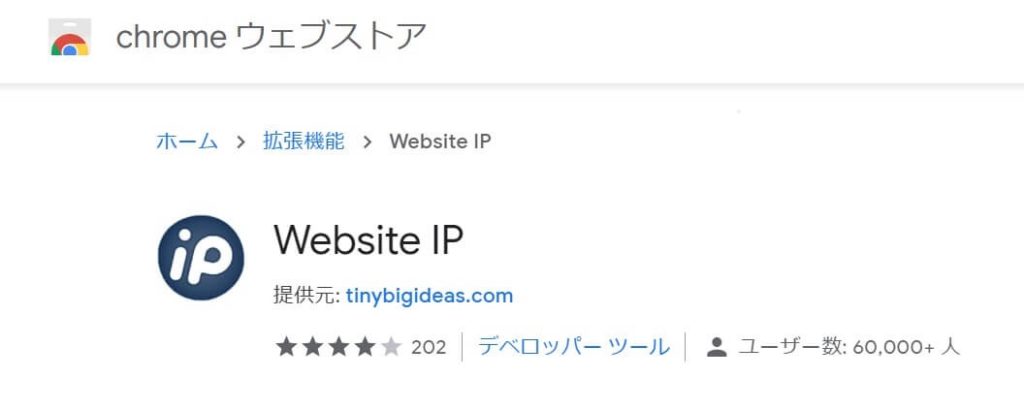Click the blue iP extension icon
Screen dimensions: 1024x410
pos(201,258)
